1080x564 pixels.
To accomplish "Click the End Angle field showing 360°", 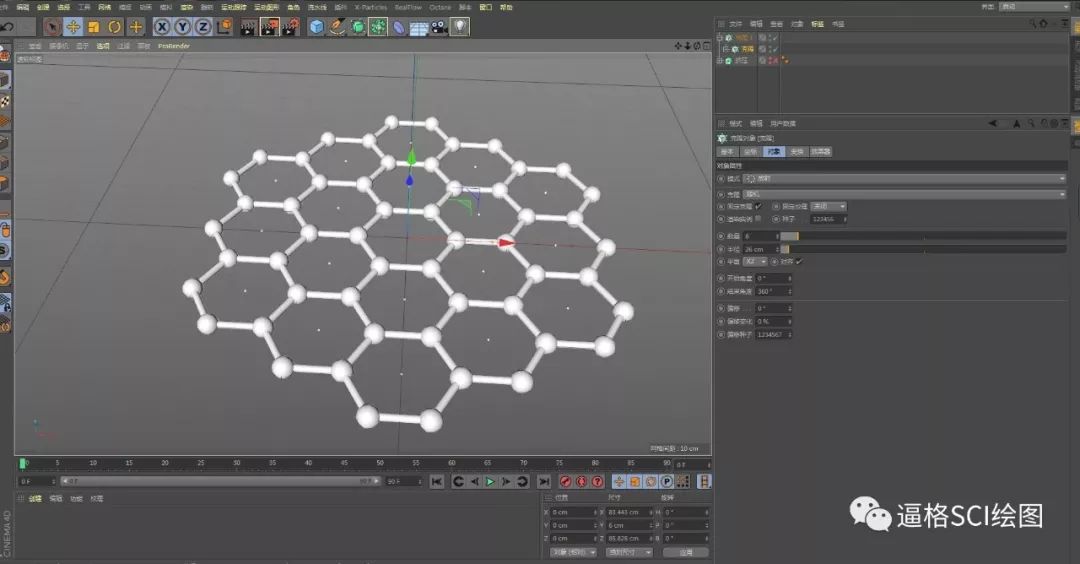I will [774, 291].
